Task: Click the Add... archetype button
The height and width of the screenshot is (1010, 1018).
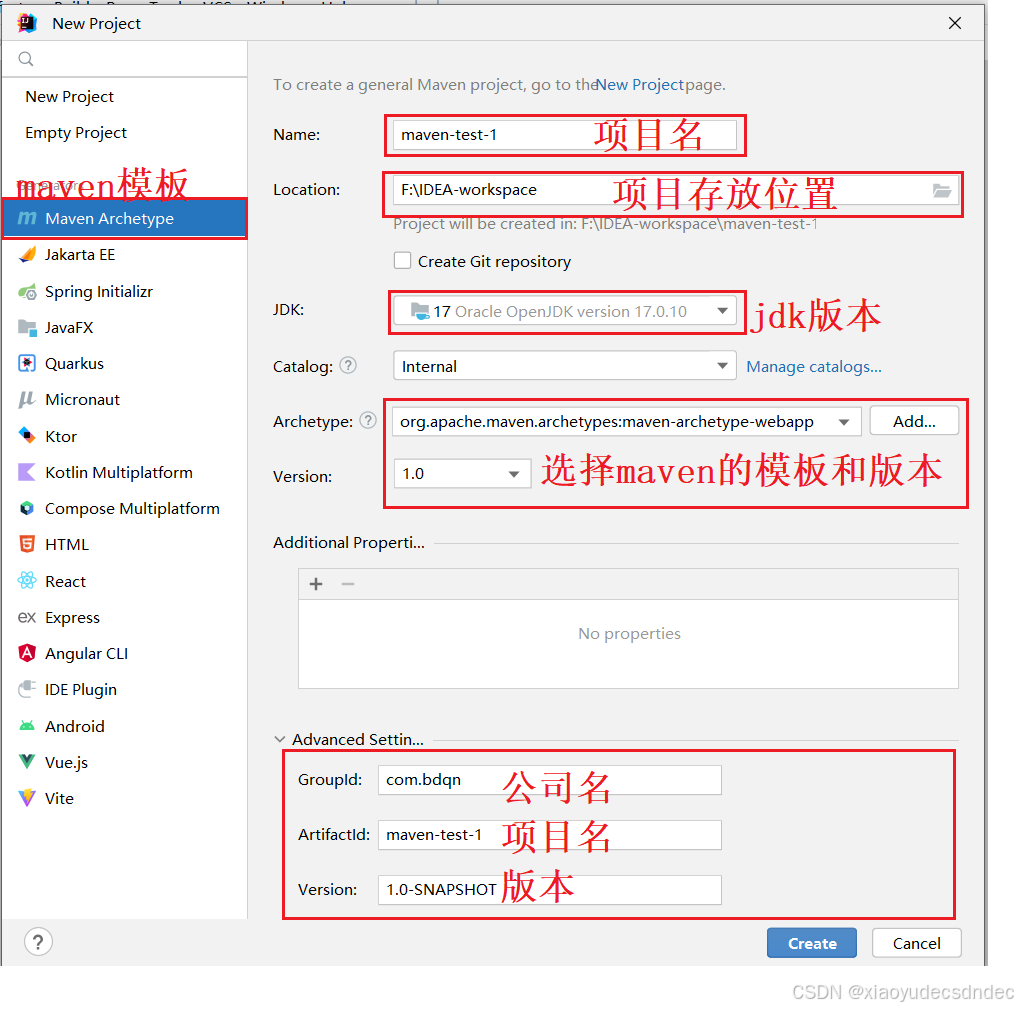Action: 914,421
